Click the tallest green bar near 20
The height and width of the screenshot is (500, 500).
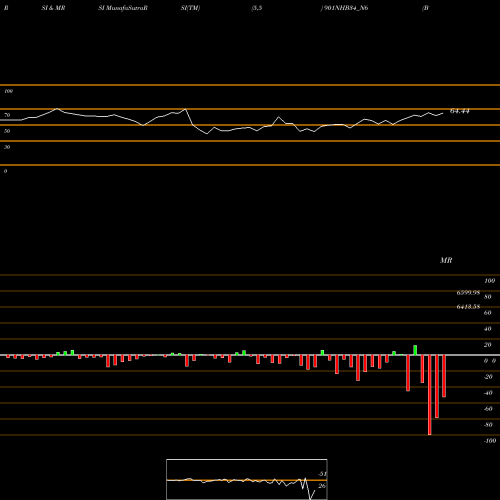tap(415, 350)
